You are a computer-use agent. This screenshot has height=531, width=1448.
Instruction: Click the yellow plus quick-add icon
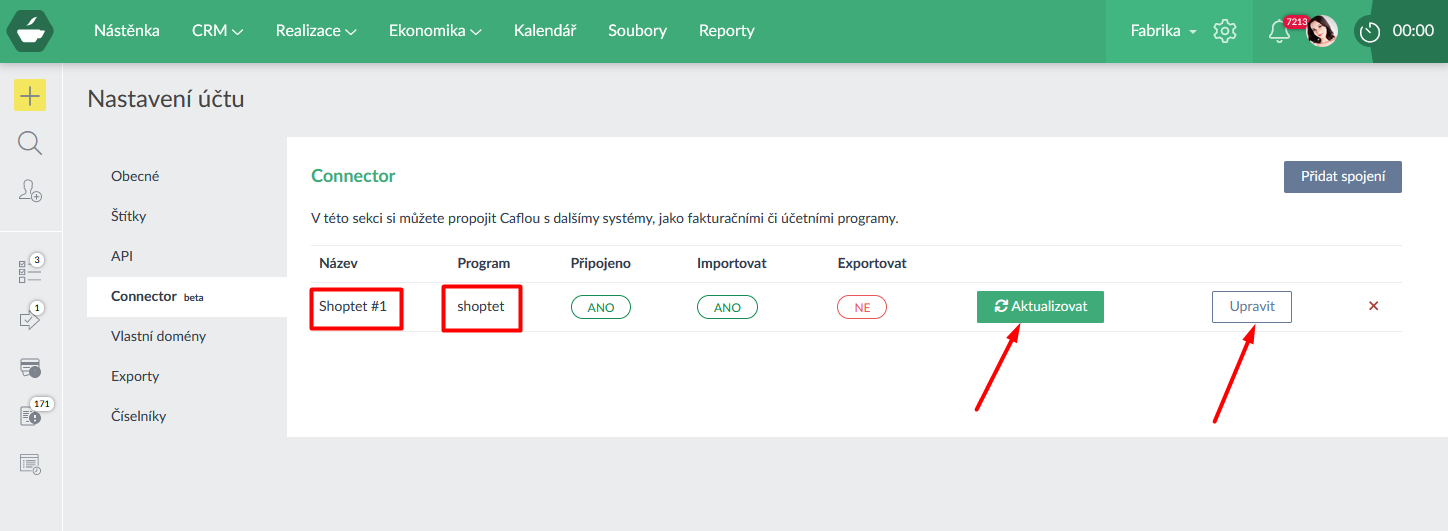30,95
